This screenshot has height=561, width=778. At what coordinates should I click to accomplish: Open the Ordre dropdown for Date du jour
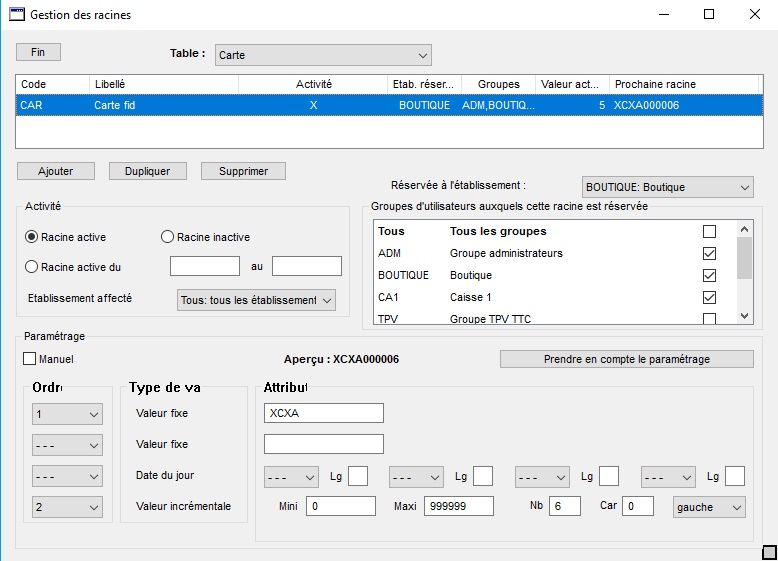[x=67, y=476]
